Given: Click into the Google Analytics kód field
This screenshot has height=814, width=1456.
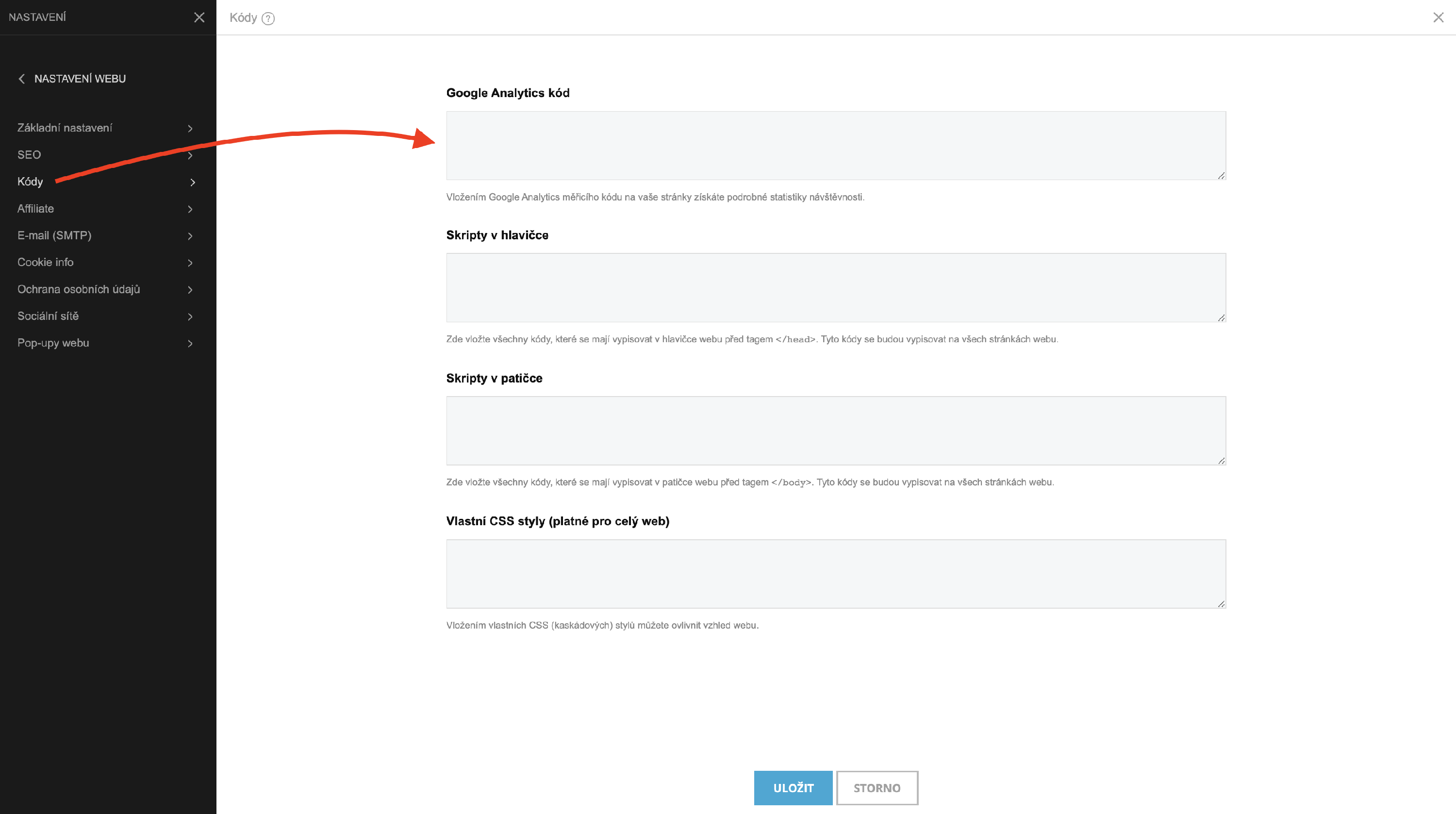Looking at the screenshot, I should pyautogui.click(x=835, y=145).
